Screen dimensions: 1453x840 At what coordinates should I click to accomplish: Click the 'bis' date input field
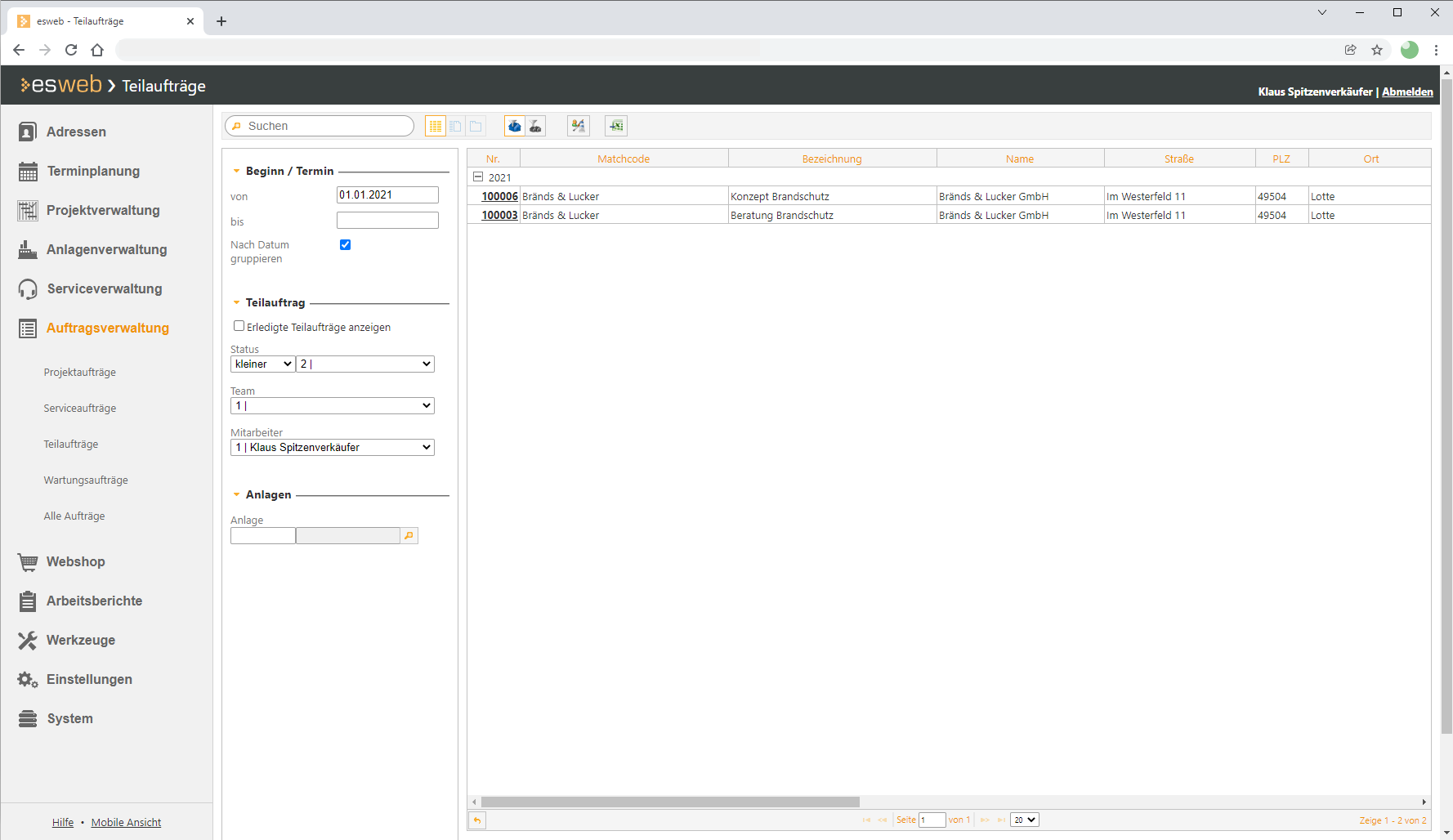pos(387,221)
